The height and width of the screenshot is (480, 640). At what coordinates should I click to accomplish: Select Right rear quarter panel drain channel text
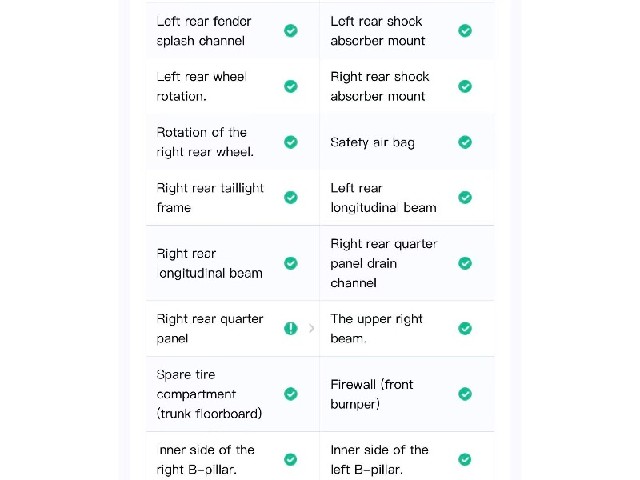tap(384, 263)
